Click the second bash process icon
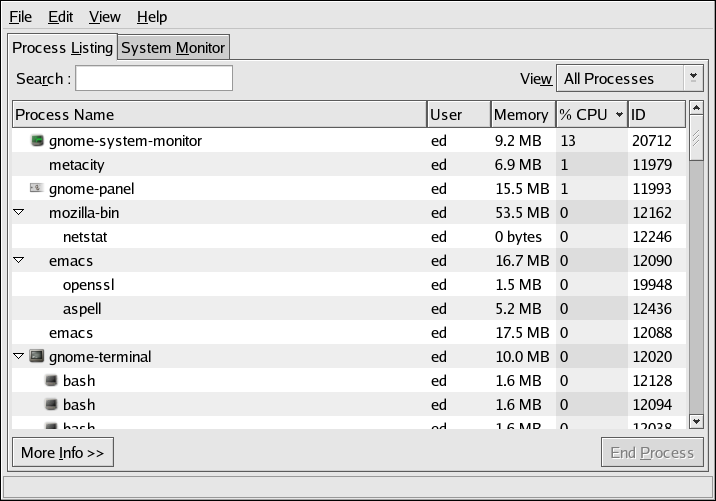 point(52,405)
